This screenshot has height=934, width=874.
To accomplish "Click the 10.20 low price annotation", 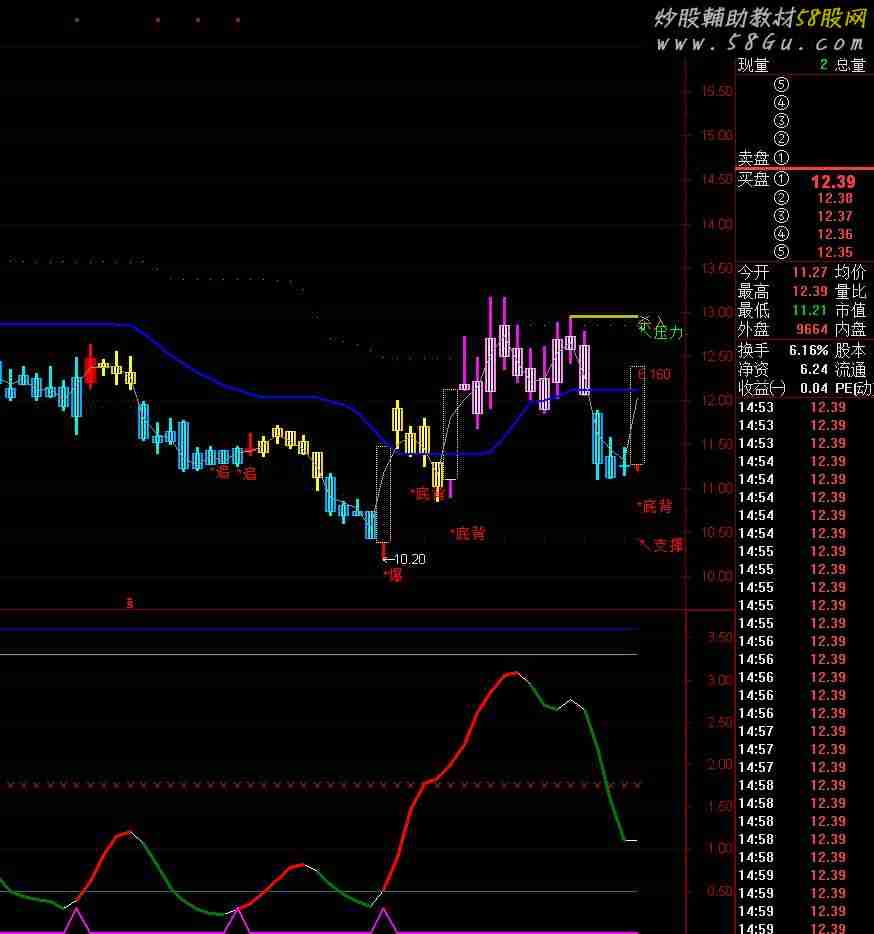I will [x=409, y=559].
